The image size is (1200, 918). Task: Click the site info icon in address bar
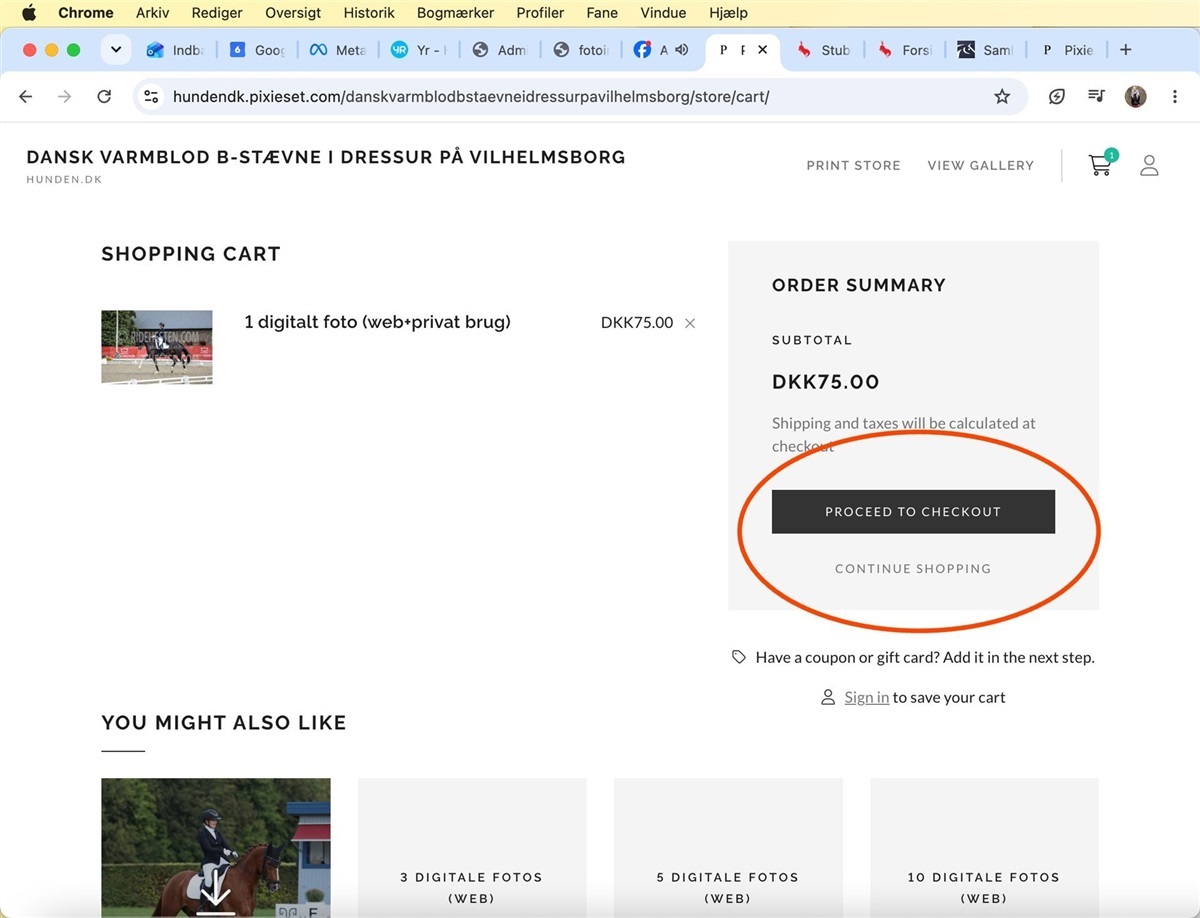151,97
